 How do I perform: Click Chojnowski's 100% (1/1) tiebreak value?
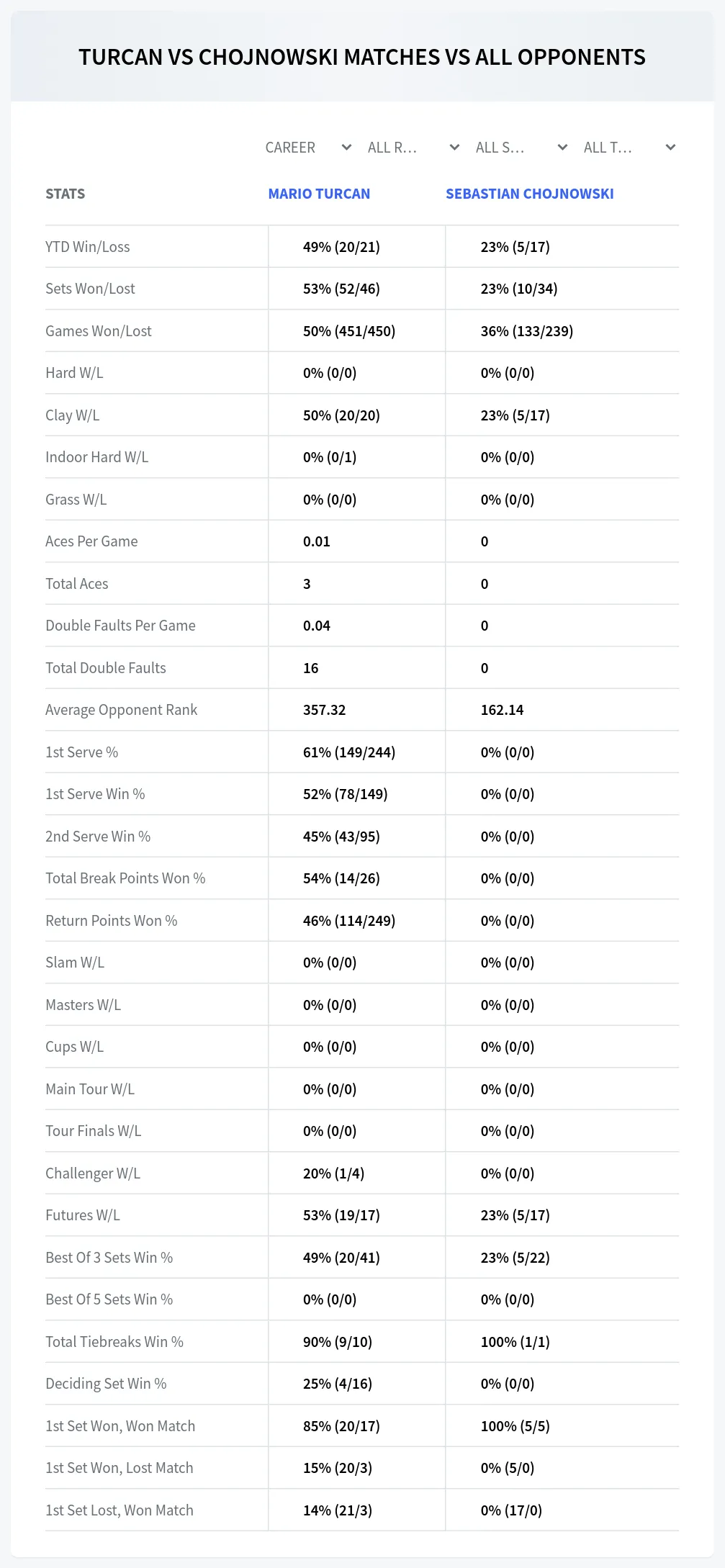click(x=515, y=1342)
